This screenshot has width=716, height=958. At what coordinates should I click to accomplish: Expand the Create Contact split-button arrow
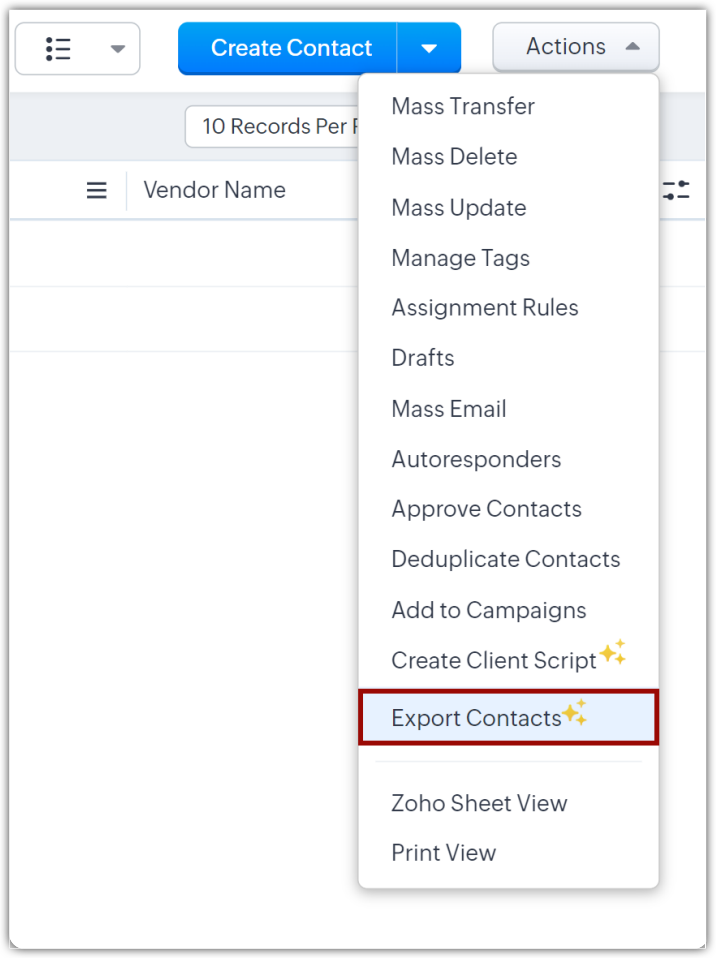429,48
